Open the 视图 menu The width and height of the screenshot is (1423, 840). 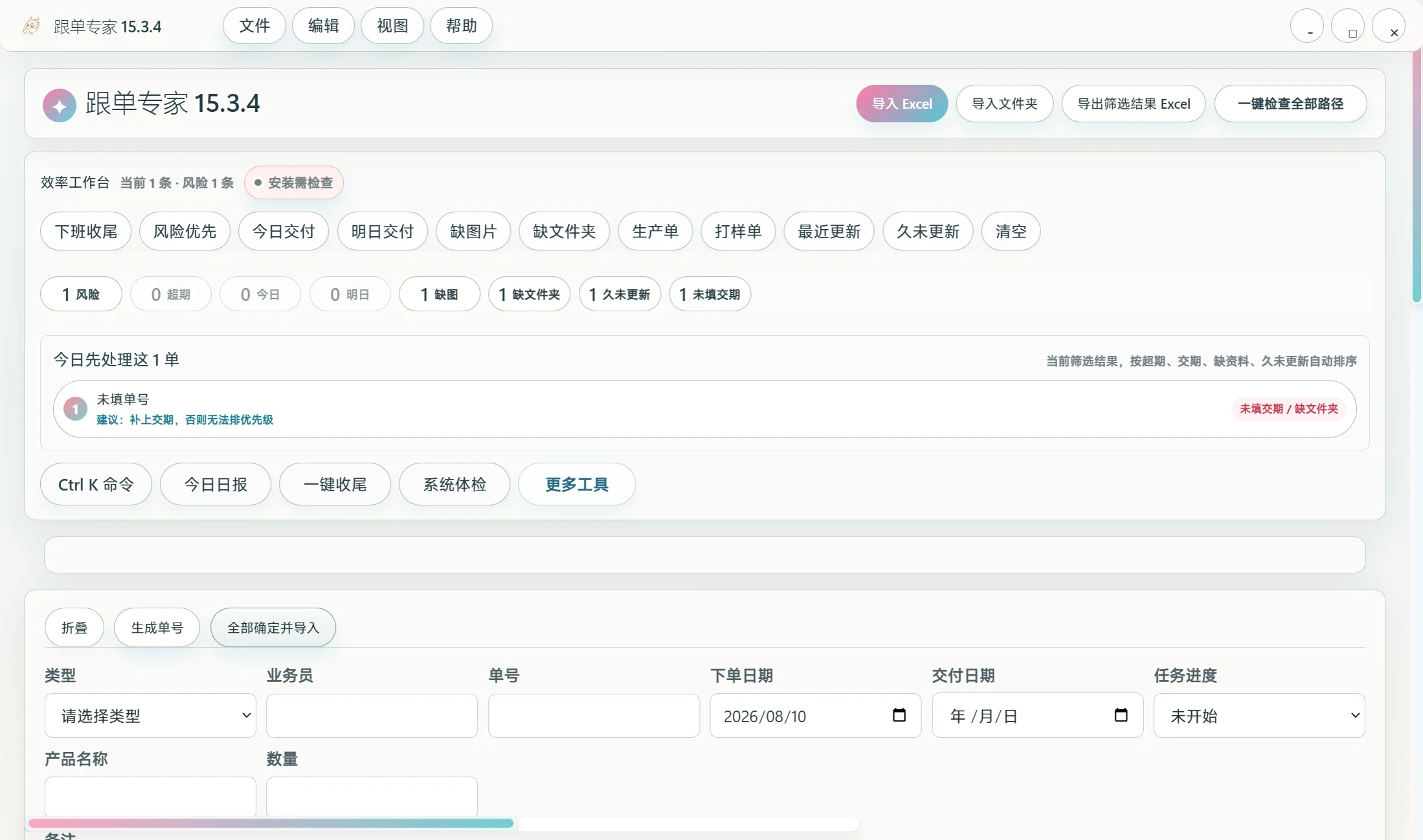392,26
